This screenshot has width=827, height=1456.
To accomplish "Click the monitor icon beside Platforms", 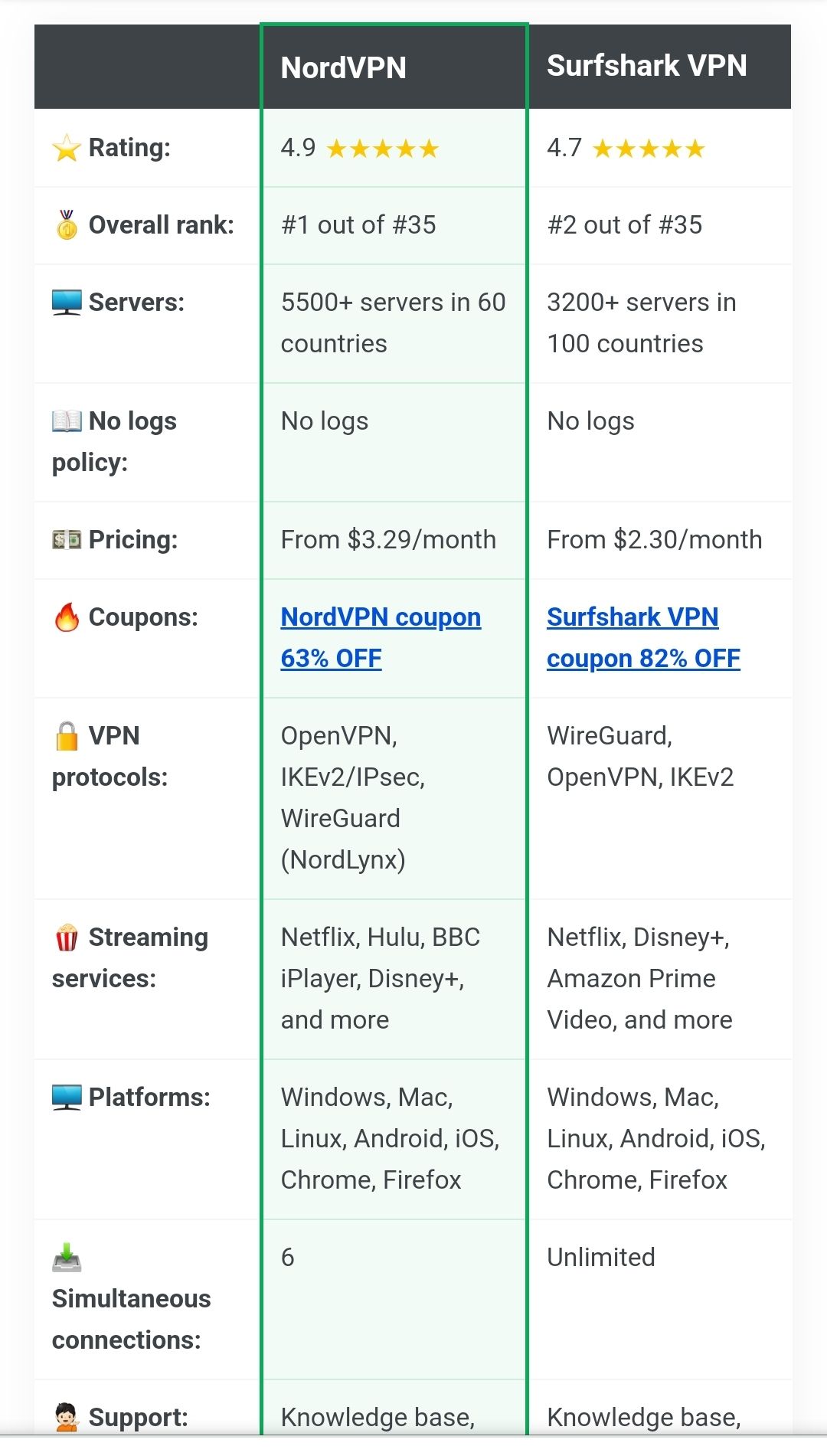I will [x=67, y=1098].
